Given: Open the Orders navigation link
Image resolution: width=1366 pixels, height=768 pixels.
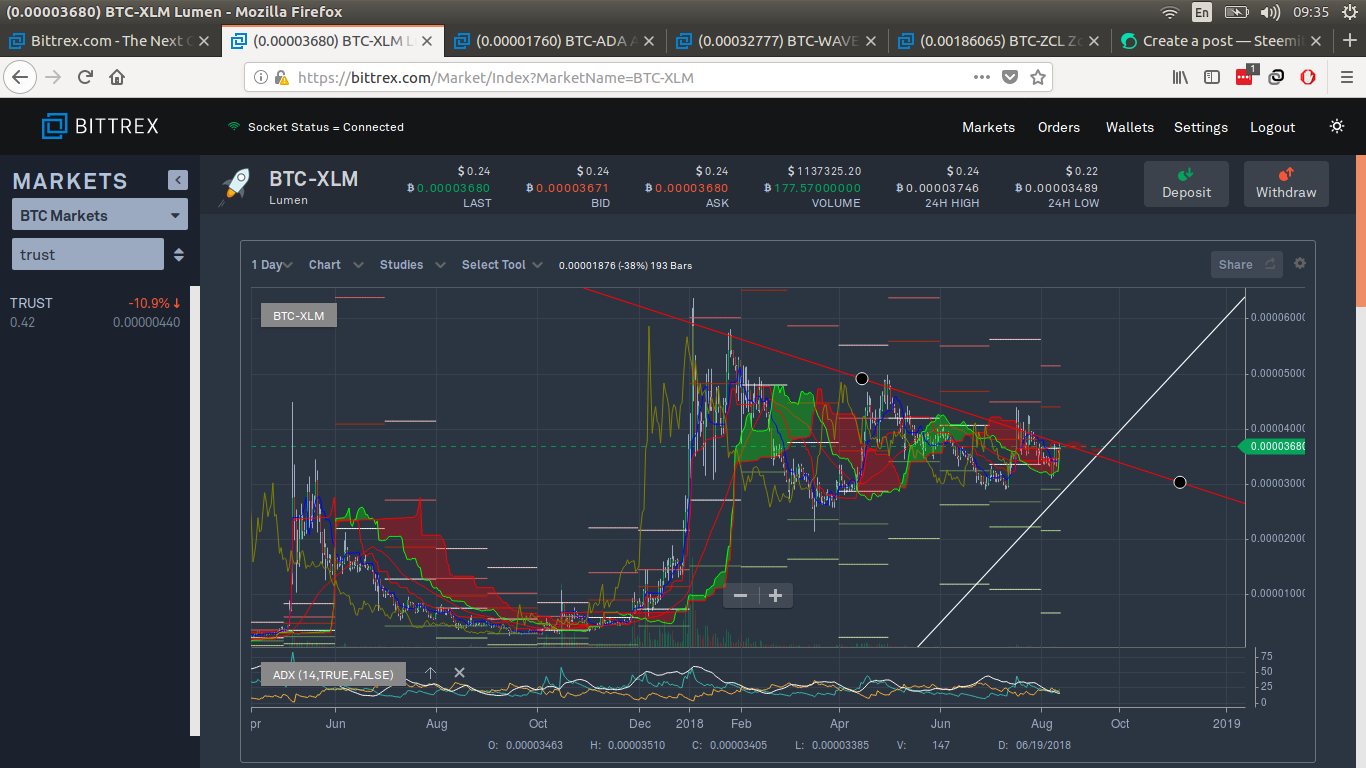Looking at the screenshot, I should pos(1059,127).
